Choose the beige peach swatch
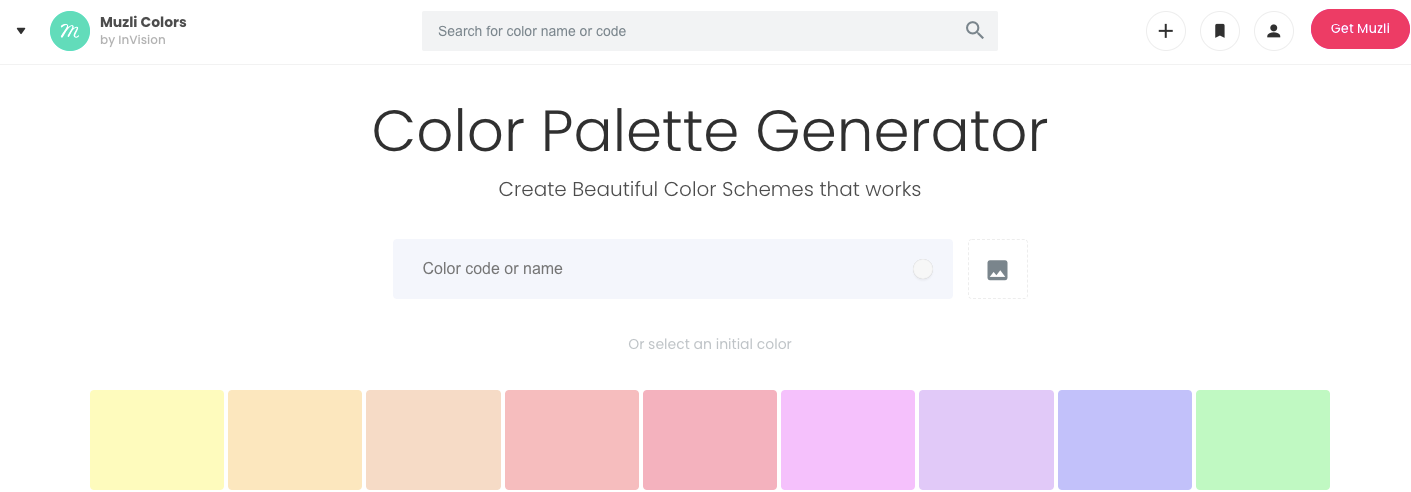The image size is (1411, 492). [x=433, y=440]
